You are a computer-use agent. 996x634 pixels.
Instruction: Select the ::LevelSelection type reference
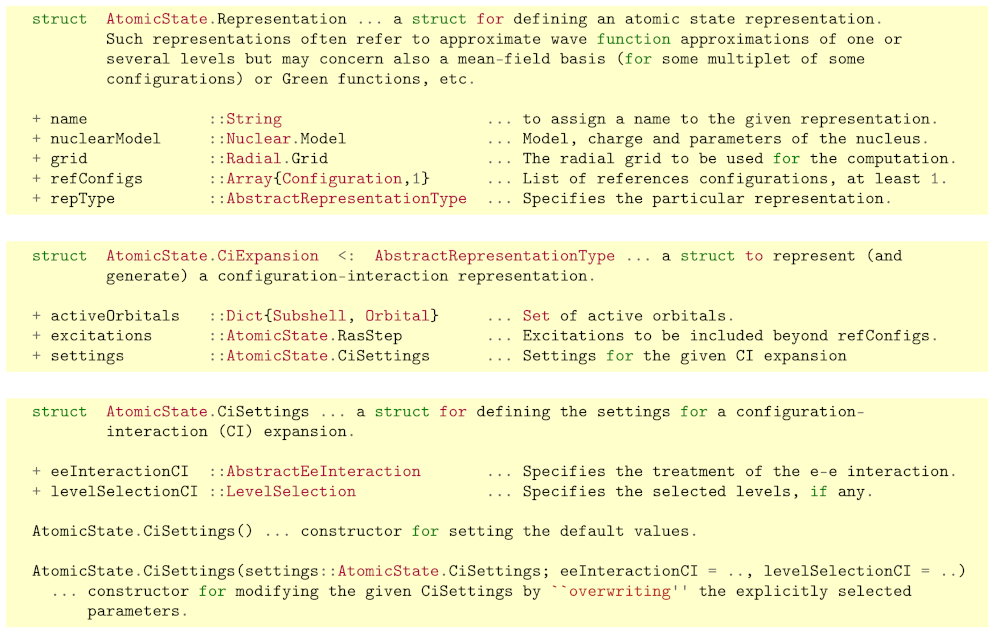coord(282,492)
